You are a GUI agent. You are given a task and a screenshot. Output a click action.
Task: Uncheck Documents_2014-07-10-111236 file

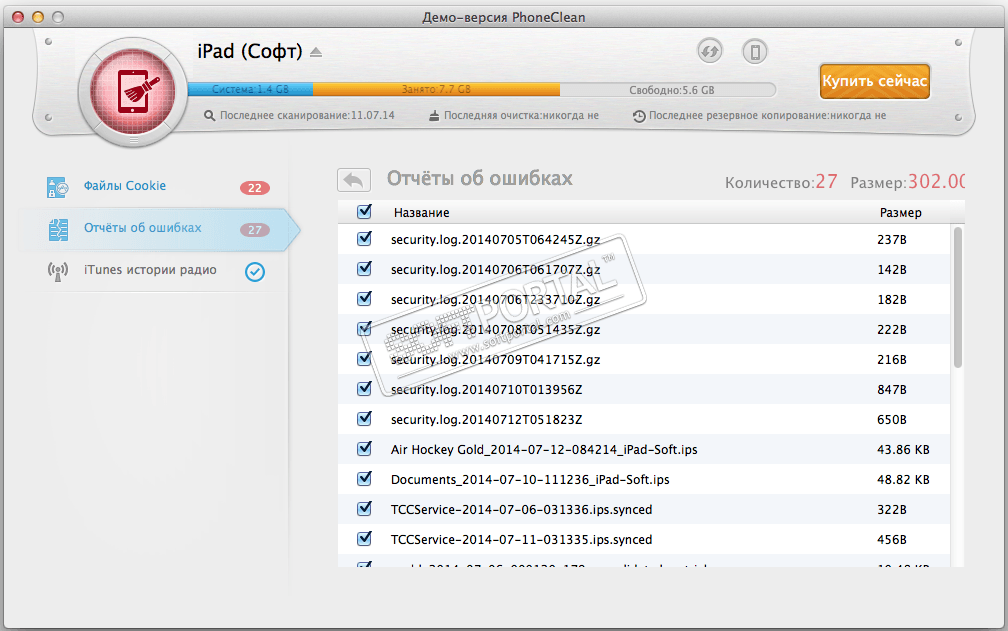click(x=364, y=478)
